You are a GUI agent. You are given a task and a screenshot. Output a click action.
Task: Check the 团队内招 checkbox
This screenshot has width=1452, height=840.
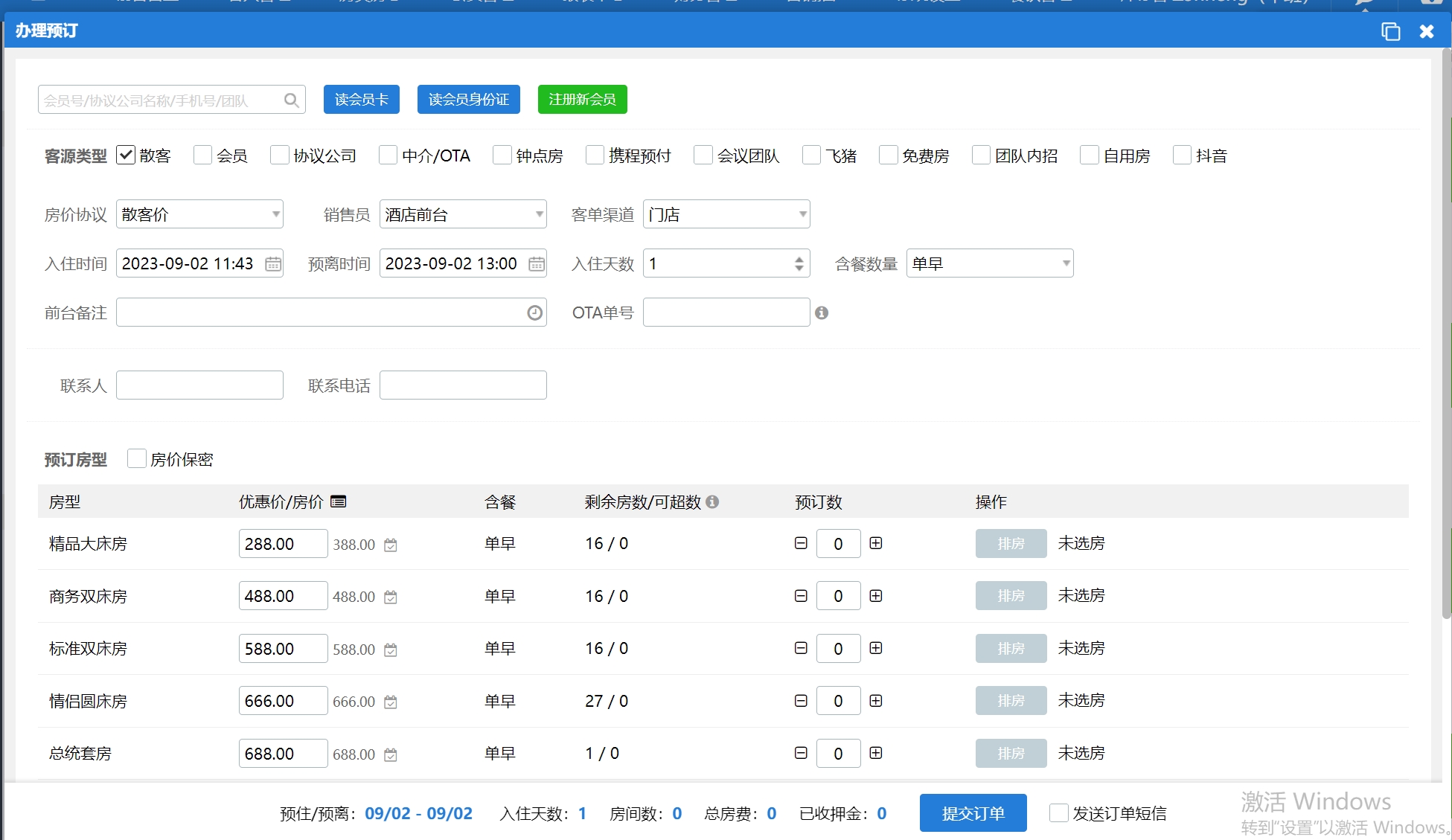[x=981, y=155]
